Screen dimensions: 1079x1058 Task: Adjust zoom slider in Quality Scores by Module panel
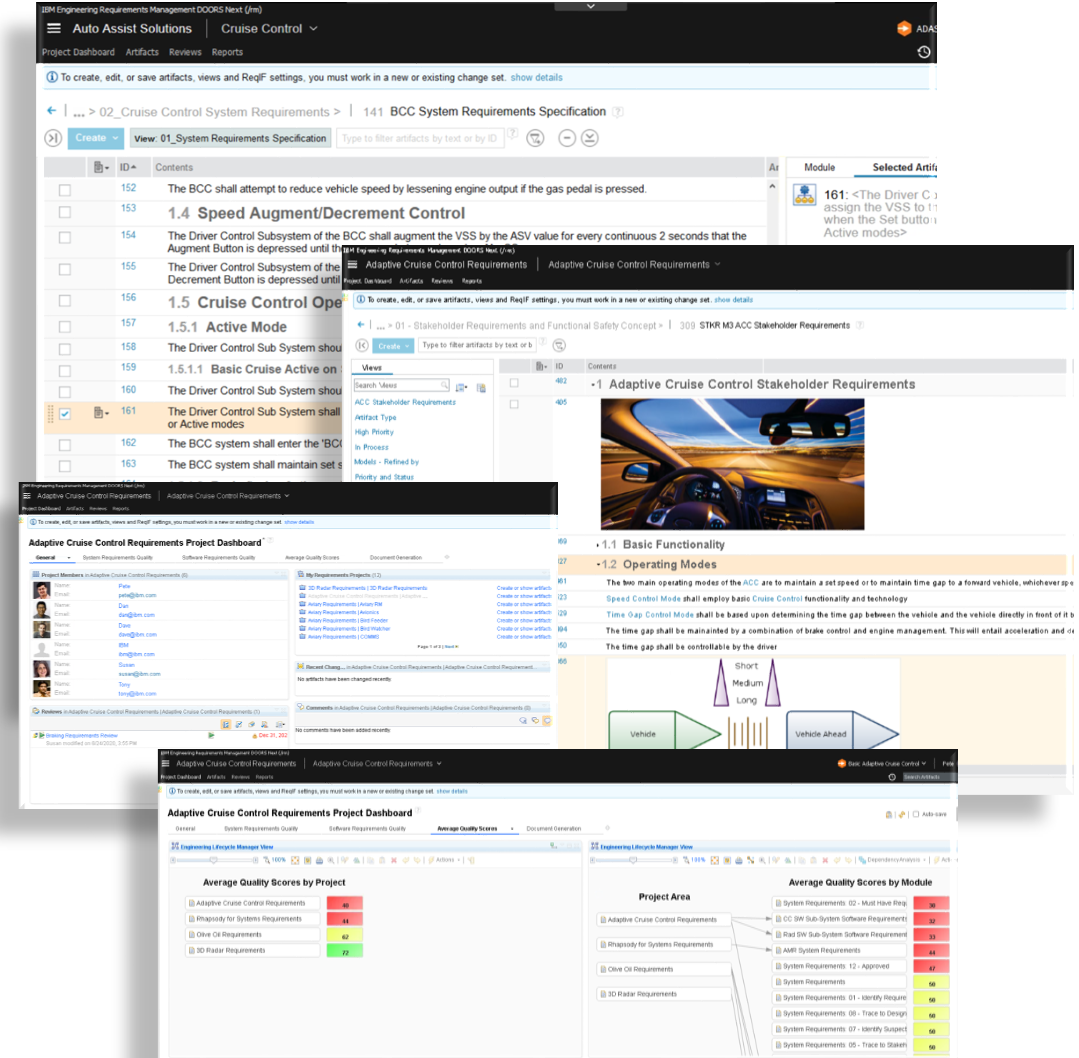pyautogui.click(x=633, y=860)
